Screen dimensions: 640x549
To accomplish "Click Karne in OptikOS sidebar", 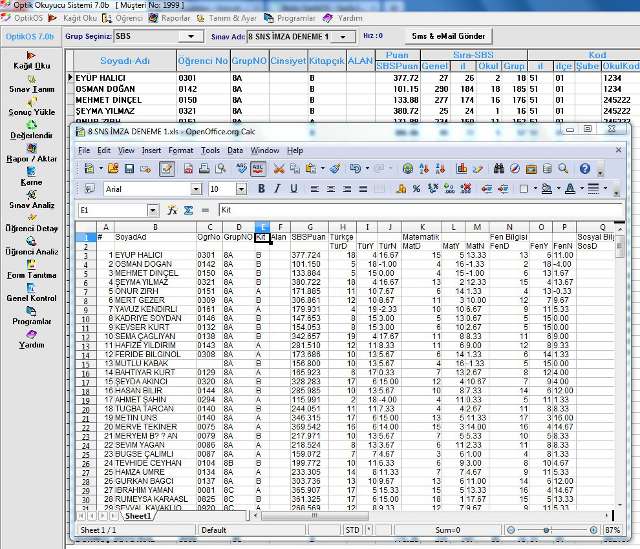I will [x=32, y=177].
